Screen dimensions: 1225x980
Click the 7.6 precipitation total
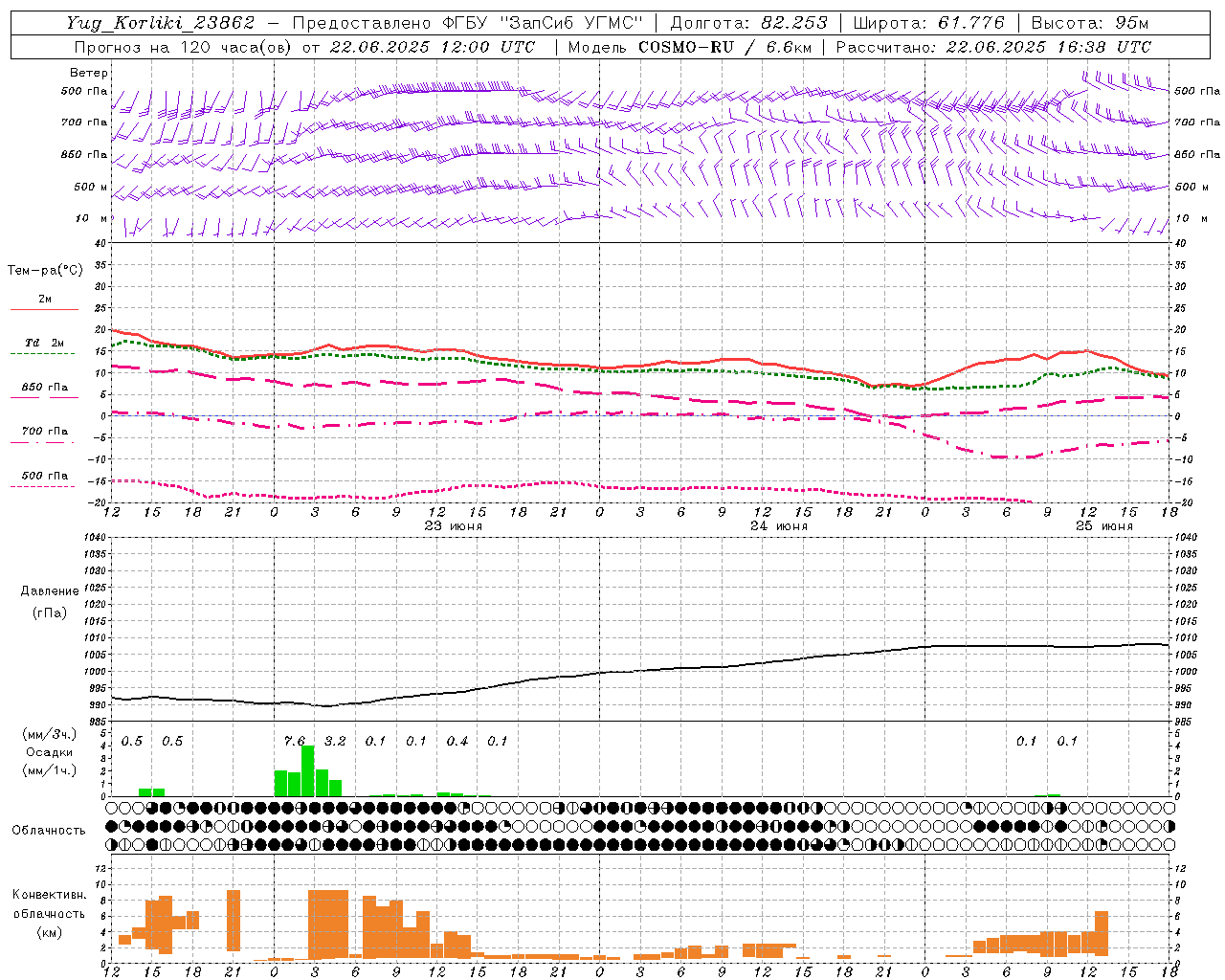295,741
